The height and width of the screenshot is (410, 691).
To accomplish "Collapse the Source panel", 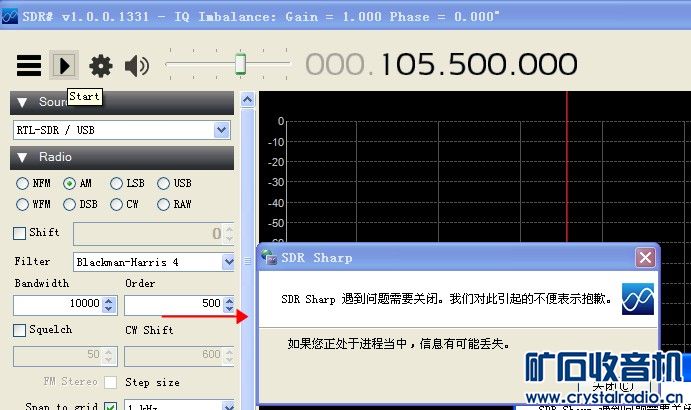I will click(x=22, y=102).
